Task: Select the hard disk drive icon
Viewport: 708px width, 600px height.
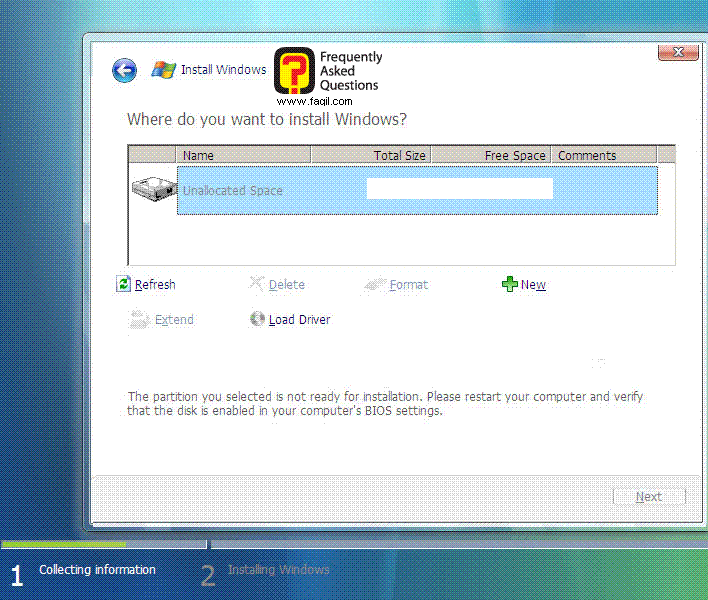Action: click(x=153, y=191)
